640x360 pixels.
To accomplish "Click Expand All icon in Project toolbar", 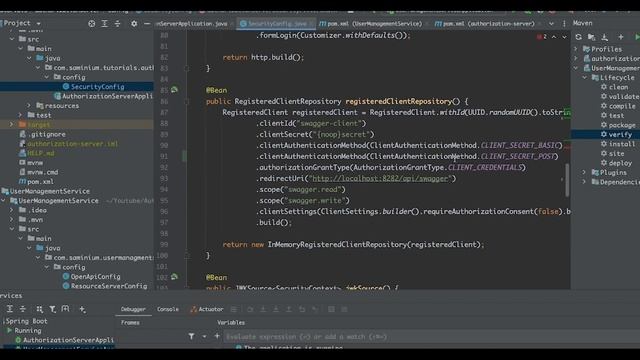I will (x=104, y=24).
